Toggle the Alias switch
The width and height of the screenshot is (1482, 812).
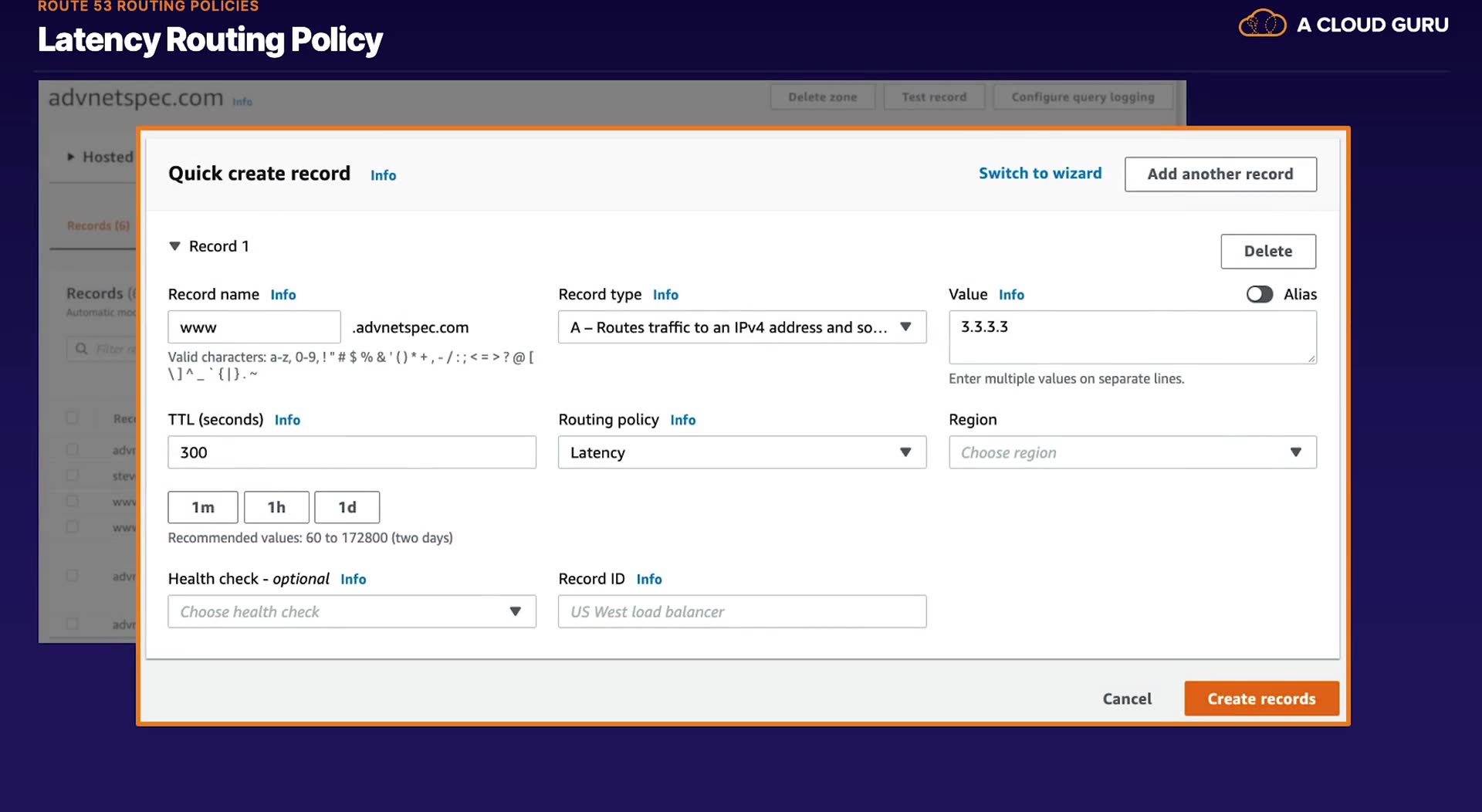coord(1259,294)
